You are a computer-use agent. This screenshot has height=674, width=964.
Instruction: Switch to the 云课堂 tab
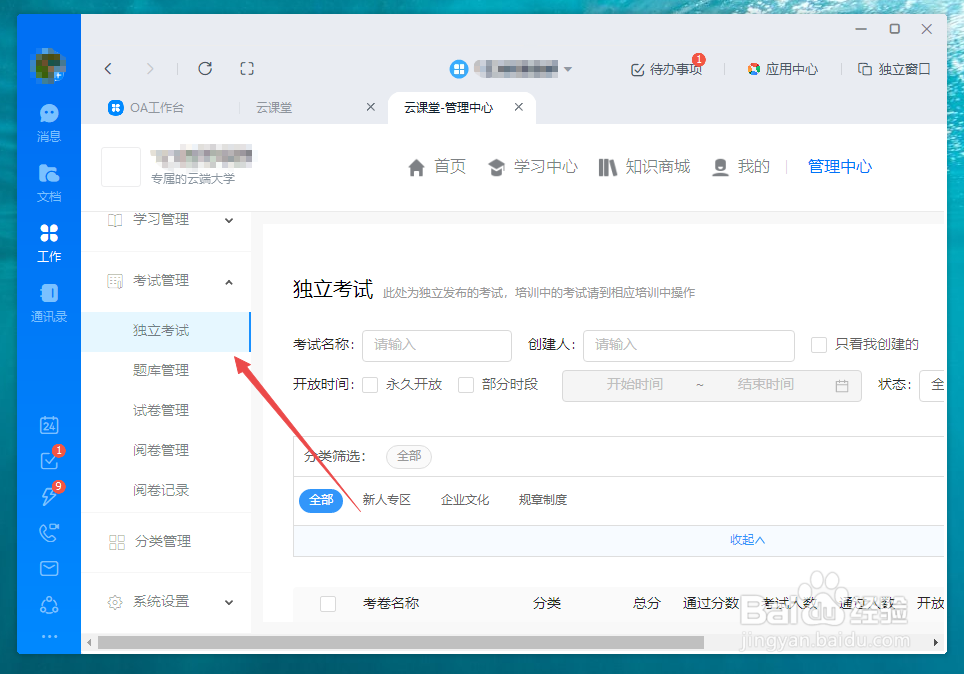pyautogui.click(x=274, y=108)
